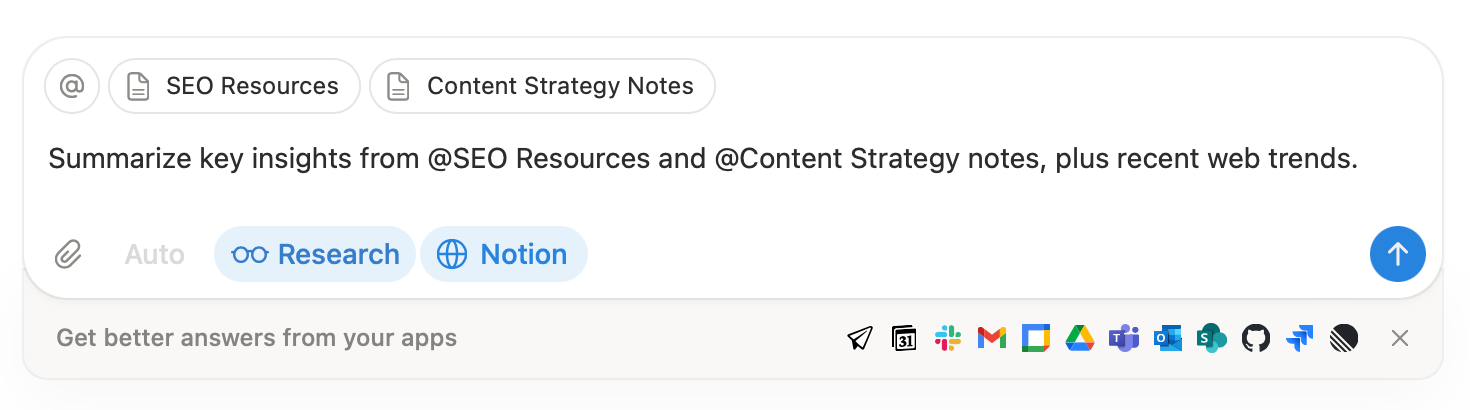This screenshot has width=1470, height=410.
Task: Connect the GitHub app icon
Action: click(x=1255, y=338)
